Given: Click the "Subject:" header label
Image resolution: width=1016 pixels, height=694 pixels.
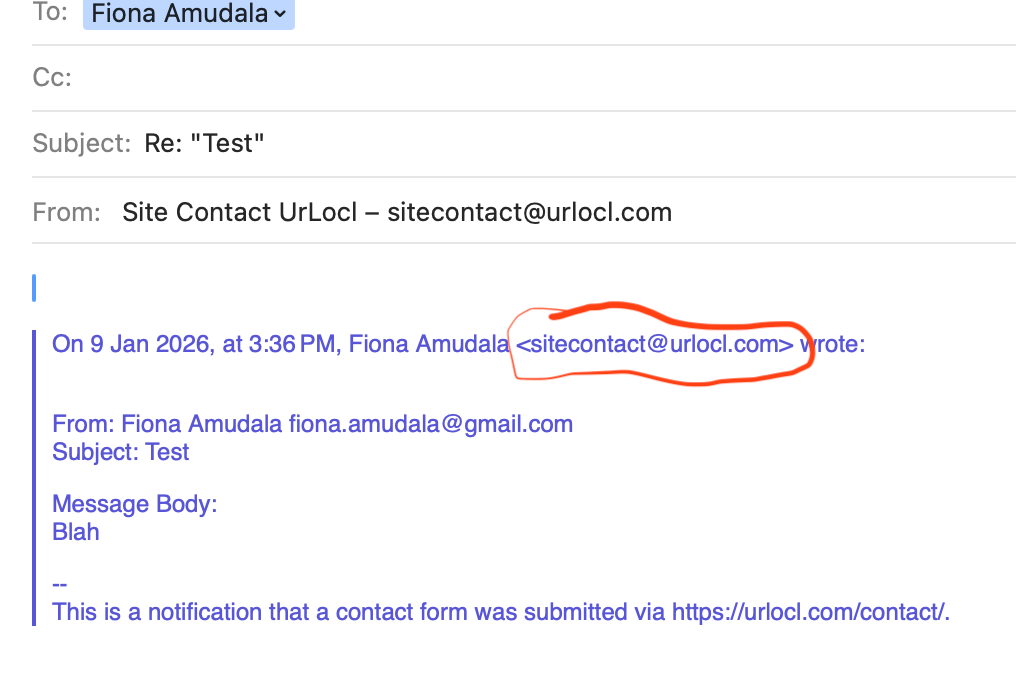Looking at the screenshot, I should point(82,143).
